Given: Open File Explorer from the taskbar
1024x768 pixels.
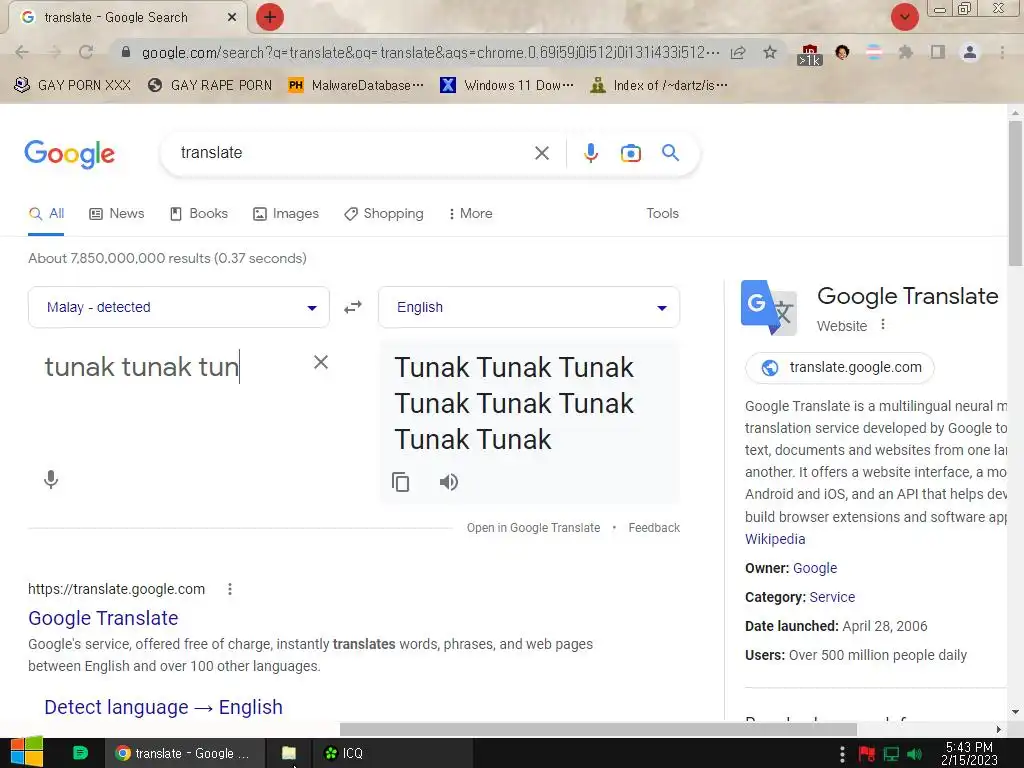Looking at the screenshot, I should point(289,753).
